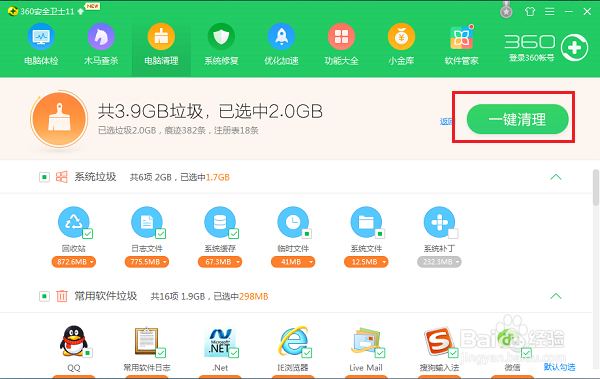The width and height of the screenshot is (600, 379).
Task: Click the 临时文件 clock icon
Action: pyautogui.click(x=293, y=222)
